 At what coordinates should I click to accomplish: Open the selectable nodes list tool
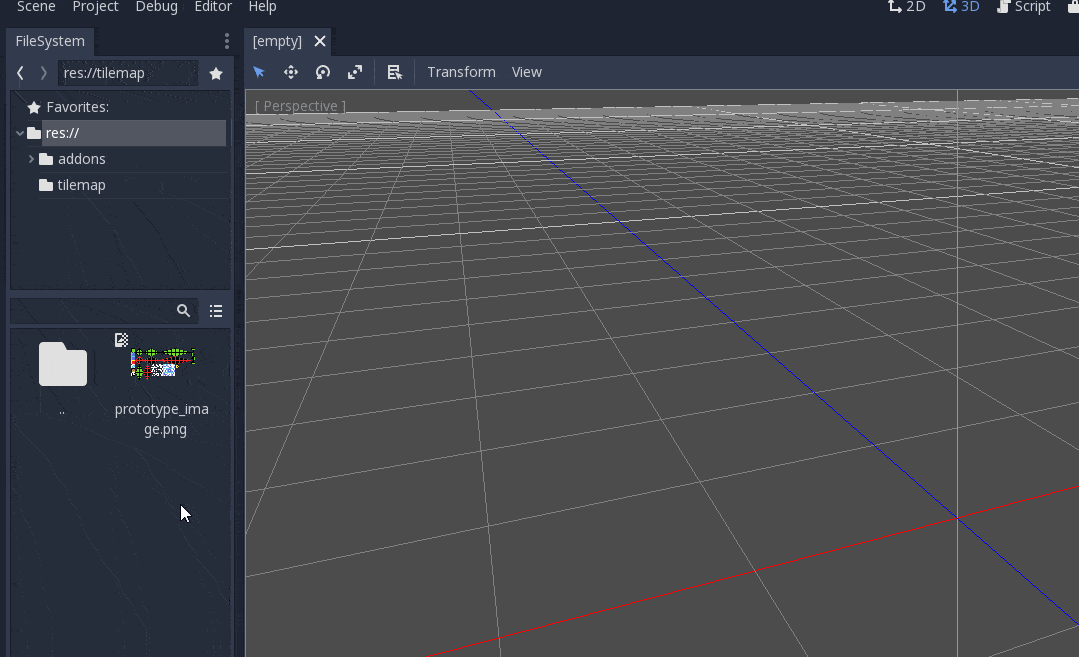click(394, 71)
